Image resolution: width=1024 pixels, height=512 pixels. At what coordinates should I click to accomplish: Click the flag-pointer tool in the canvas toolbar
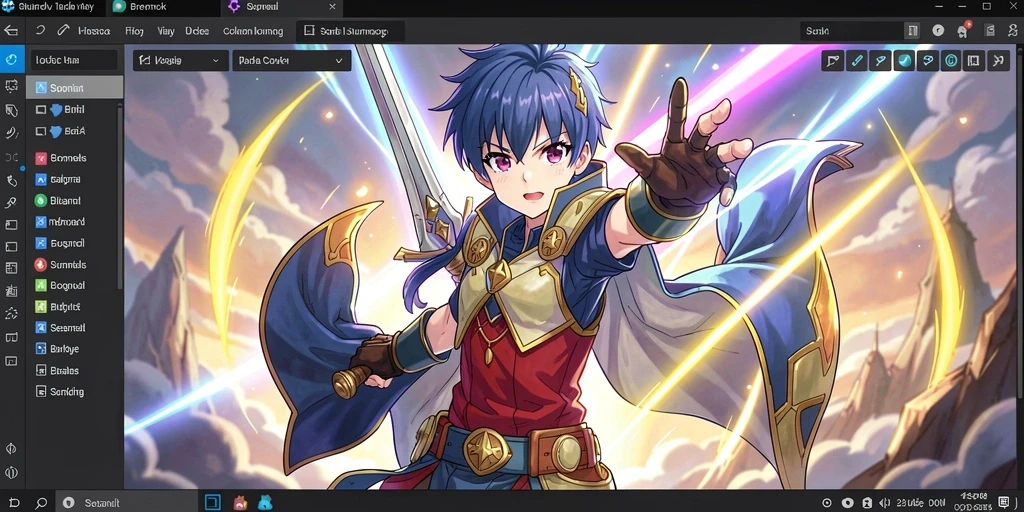pos(833,61)
